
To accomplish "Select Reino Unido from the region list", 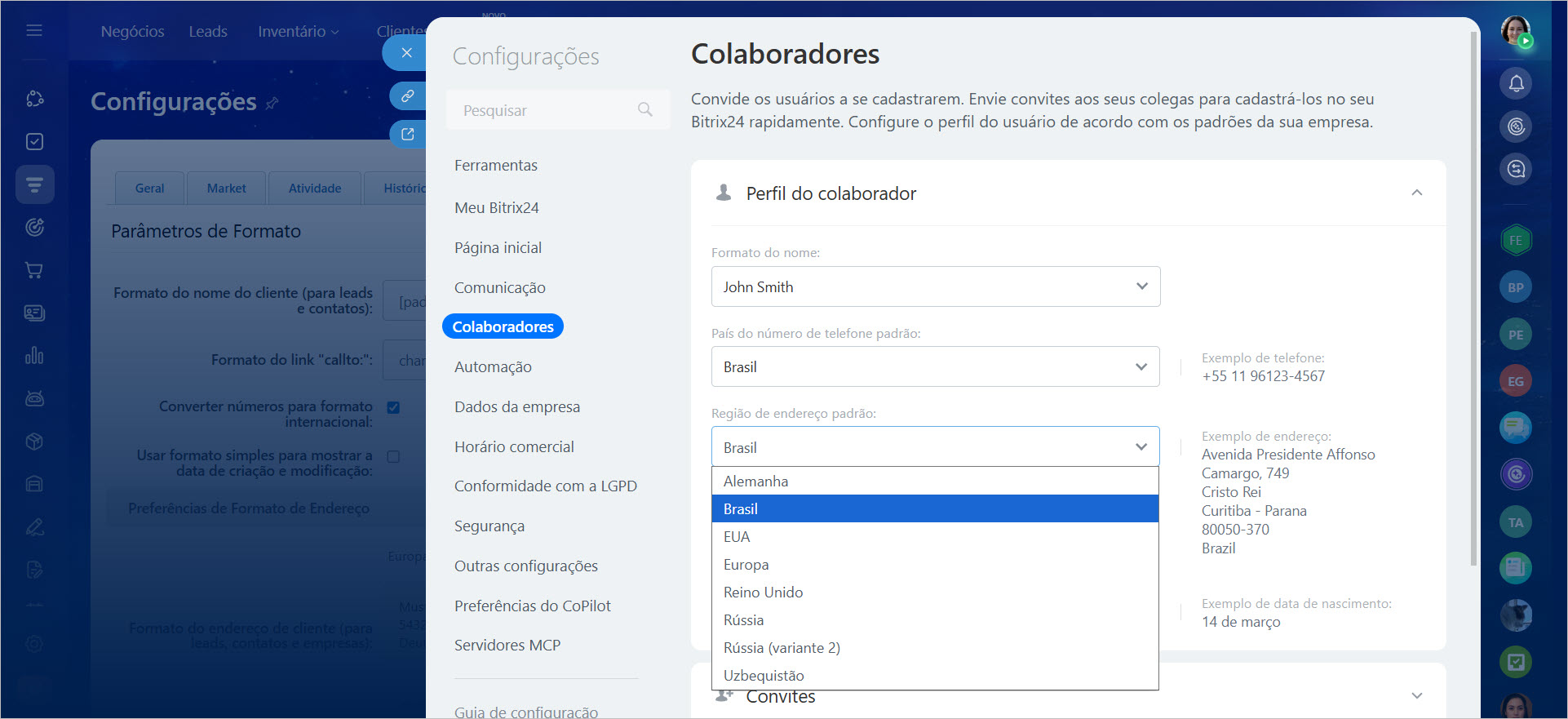I will point(763,593).
